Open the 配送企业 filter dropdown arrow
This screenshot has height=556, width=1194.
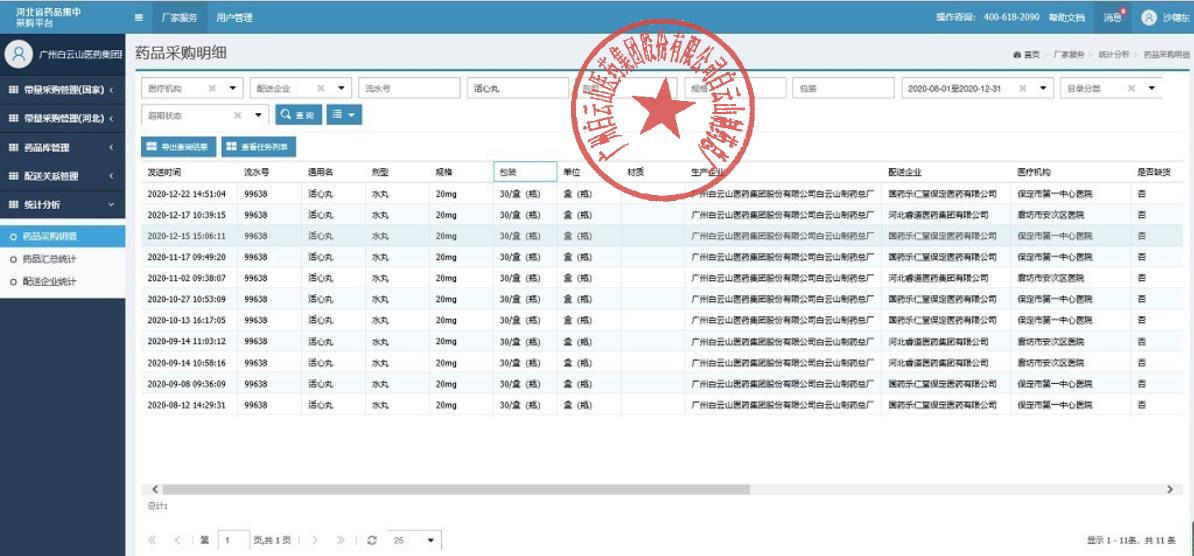(341, 88)
